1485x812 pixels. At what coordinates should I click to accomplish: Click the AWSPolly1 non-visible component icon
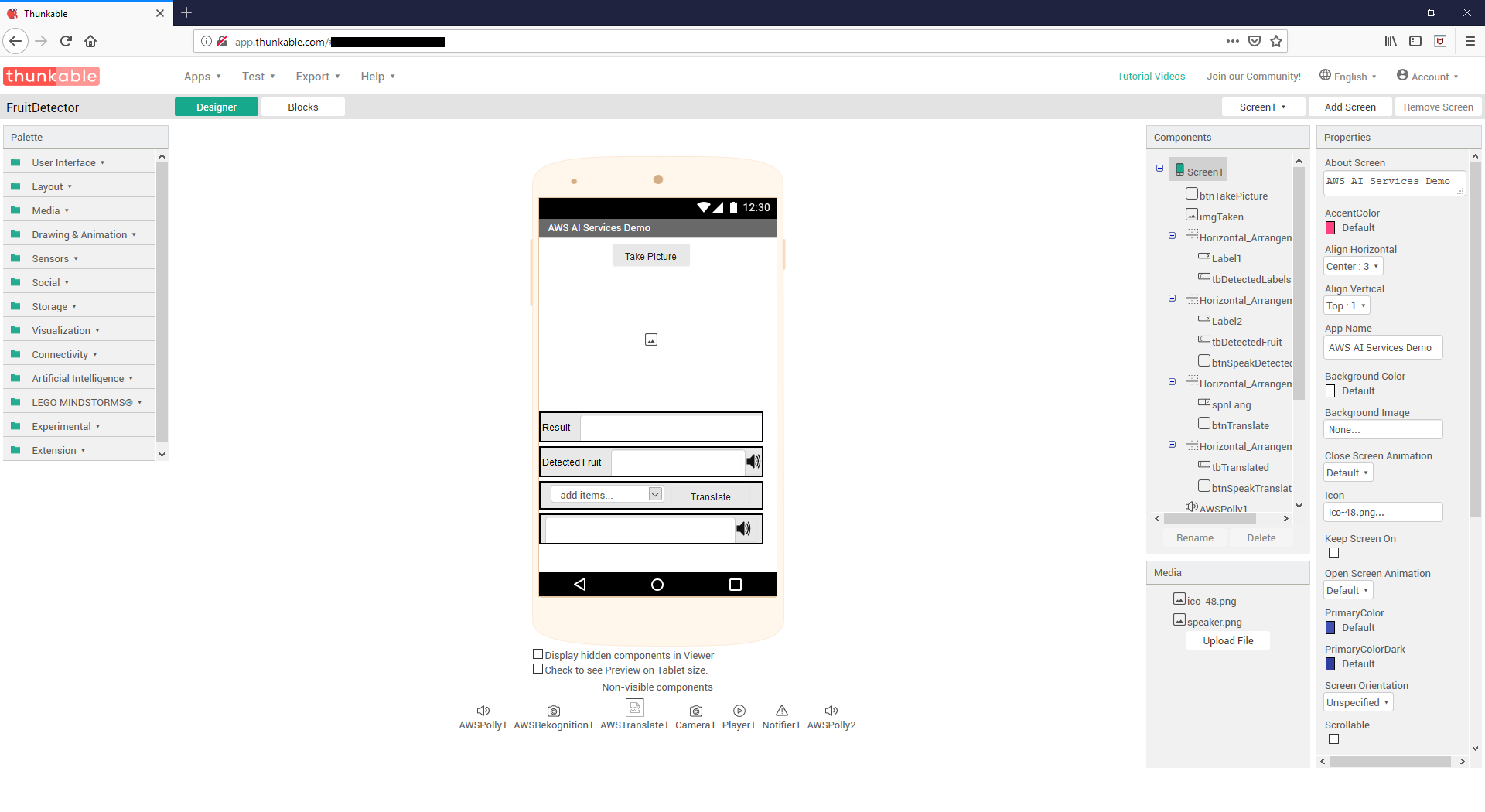pyautogui.click(x=483, y=711)
